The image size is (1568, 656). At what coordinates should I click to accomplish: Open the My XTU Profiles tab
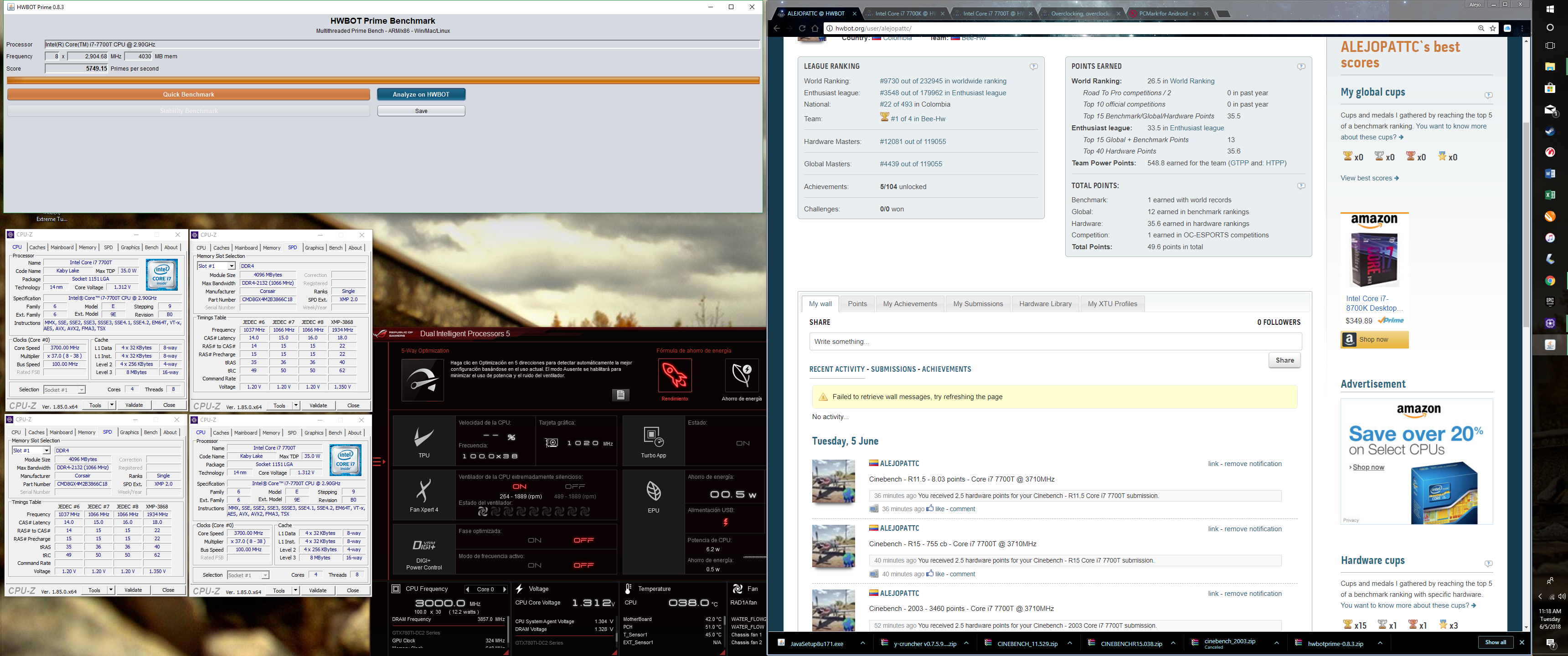coord(1112,304)
